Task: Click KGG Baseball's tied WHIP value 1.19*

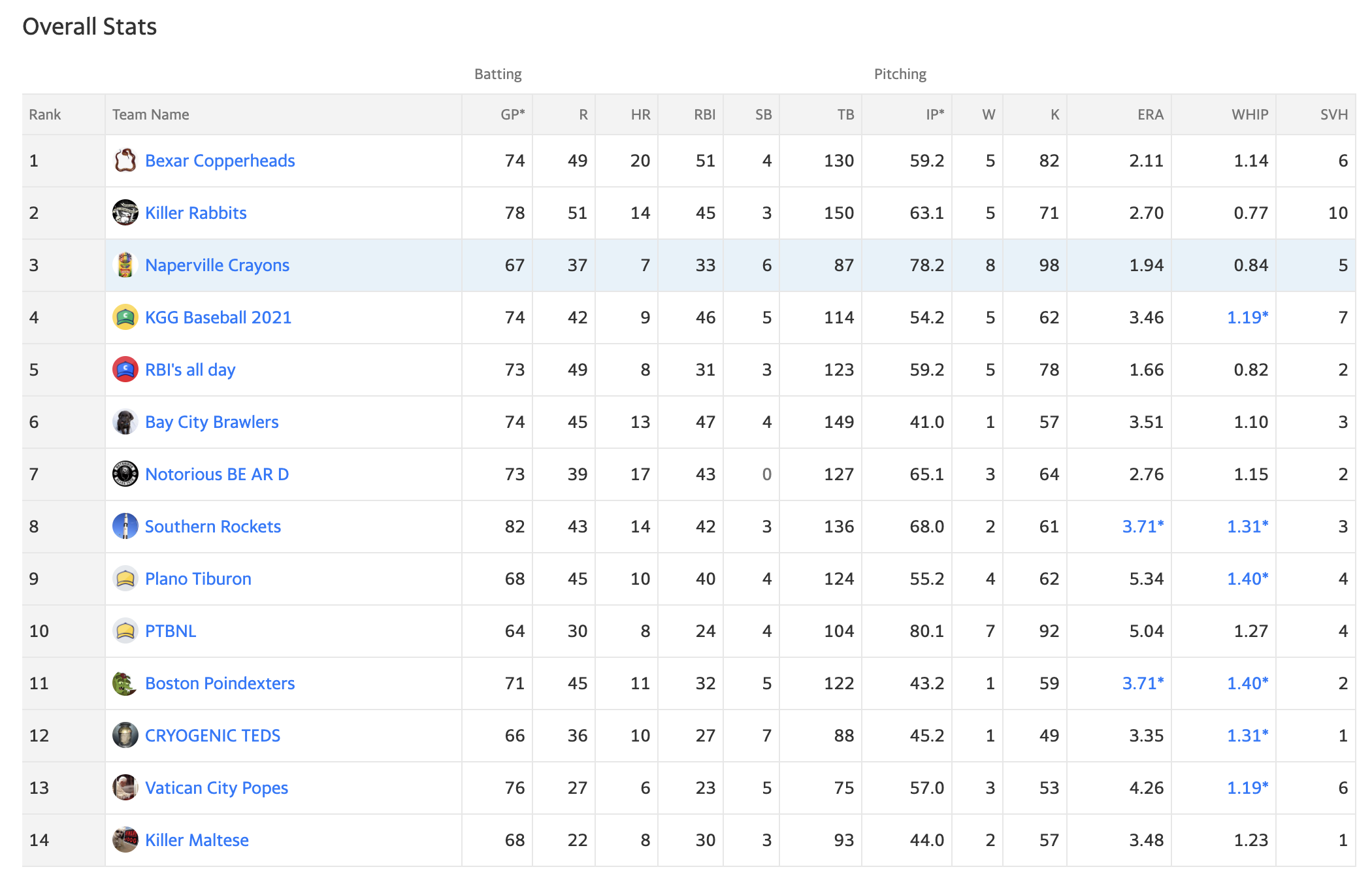Action: (x=1247, y=317)
